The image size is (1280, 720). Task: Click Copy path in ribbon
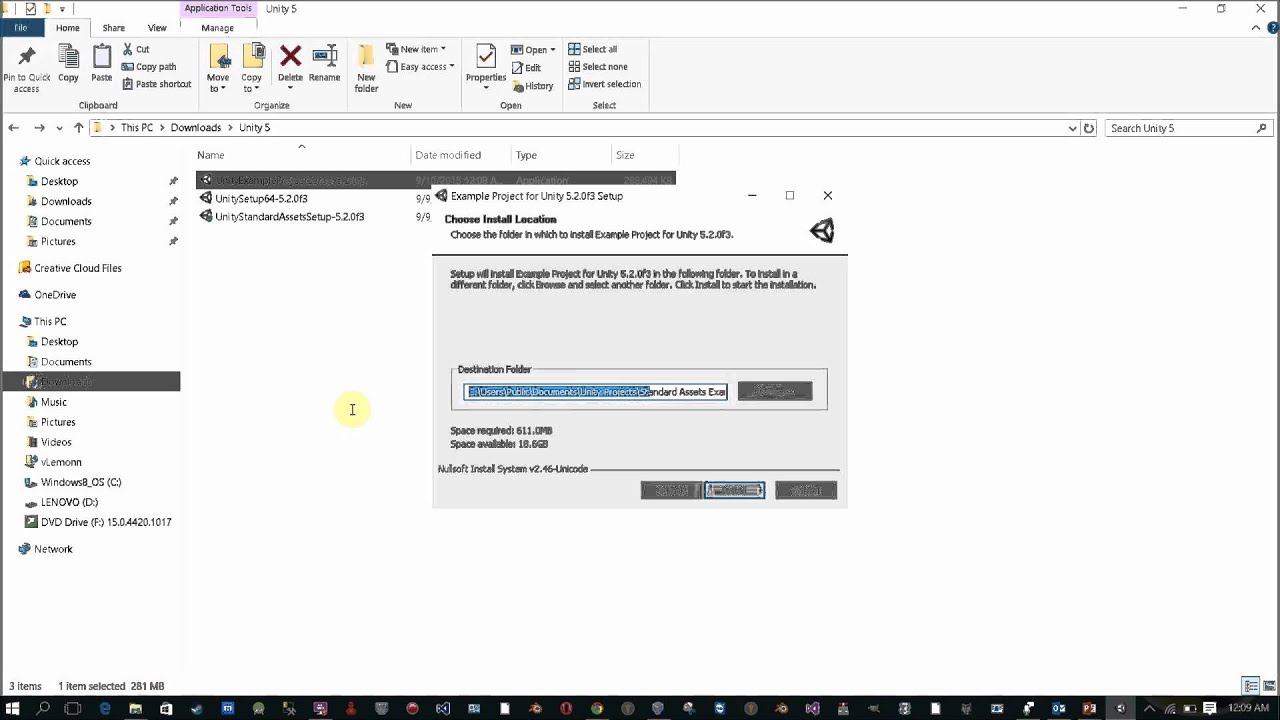(149, 67)
